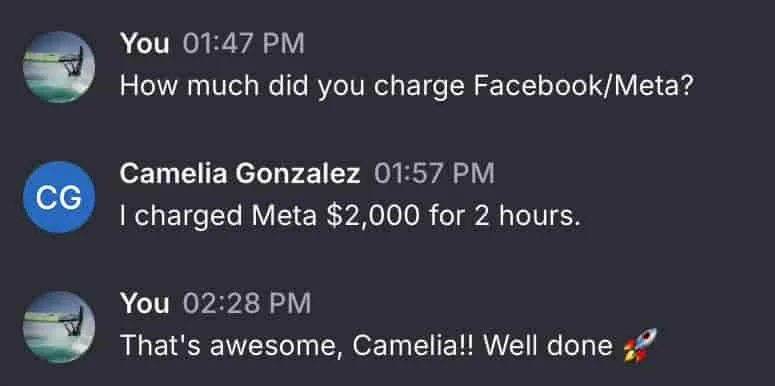
Task: Click the word 'Meta' in Camelia's reply
Action: tap(284, 217)
